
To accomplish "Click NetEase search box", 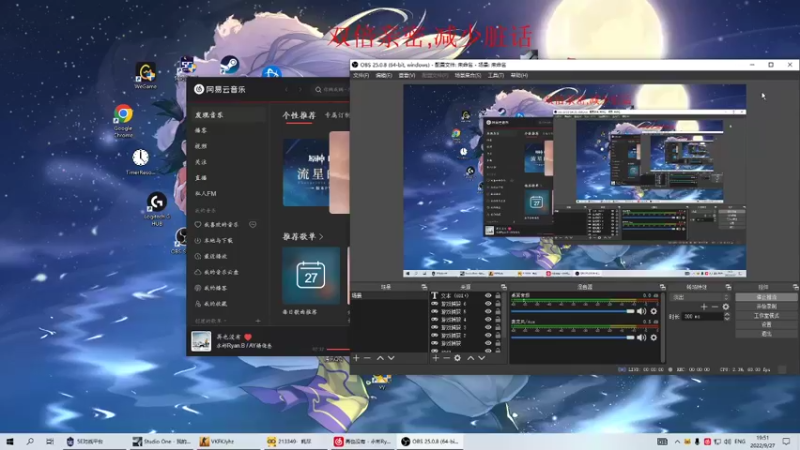I will (332, 90).
